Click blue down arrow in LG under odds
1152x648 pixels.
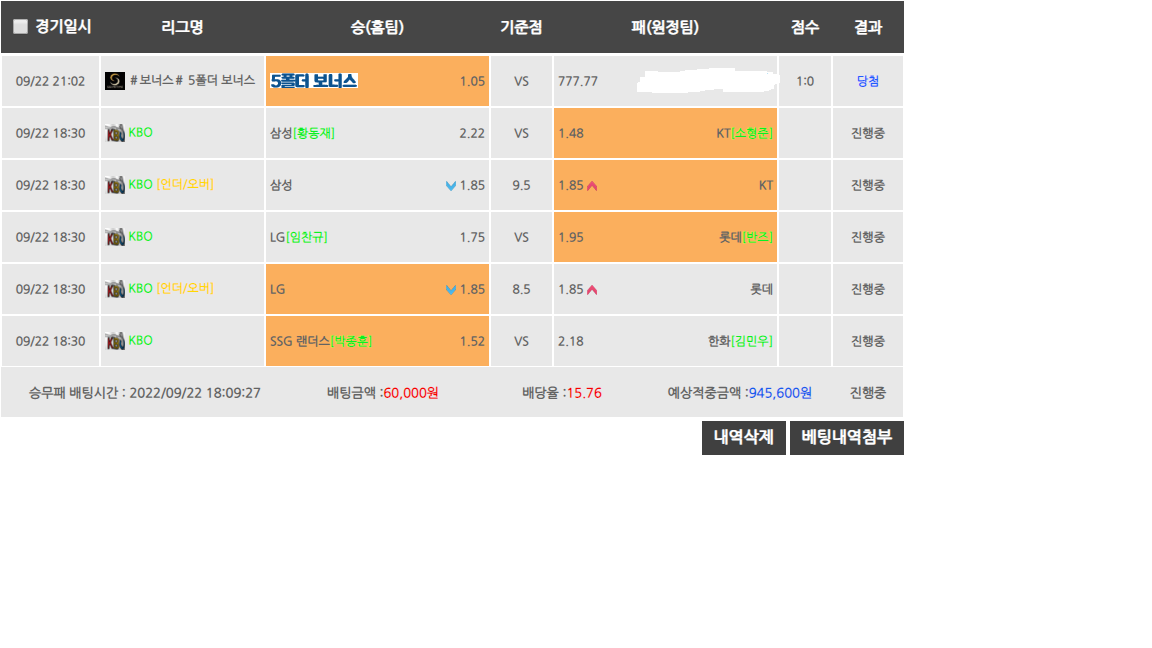click(x=451, y=289)
